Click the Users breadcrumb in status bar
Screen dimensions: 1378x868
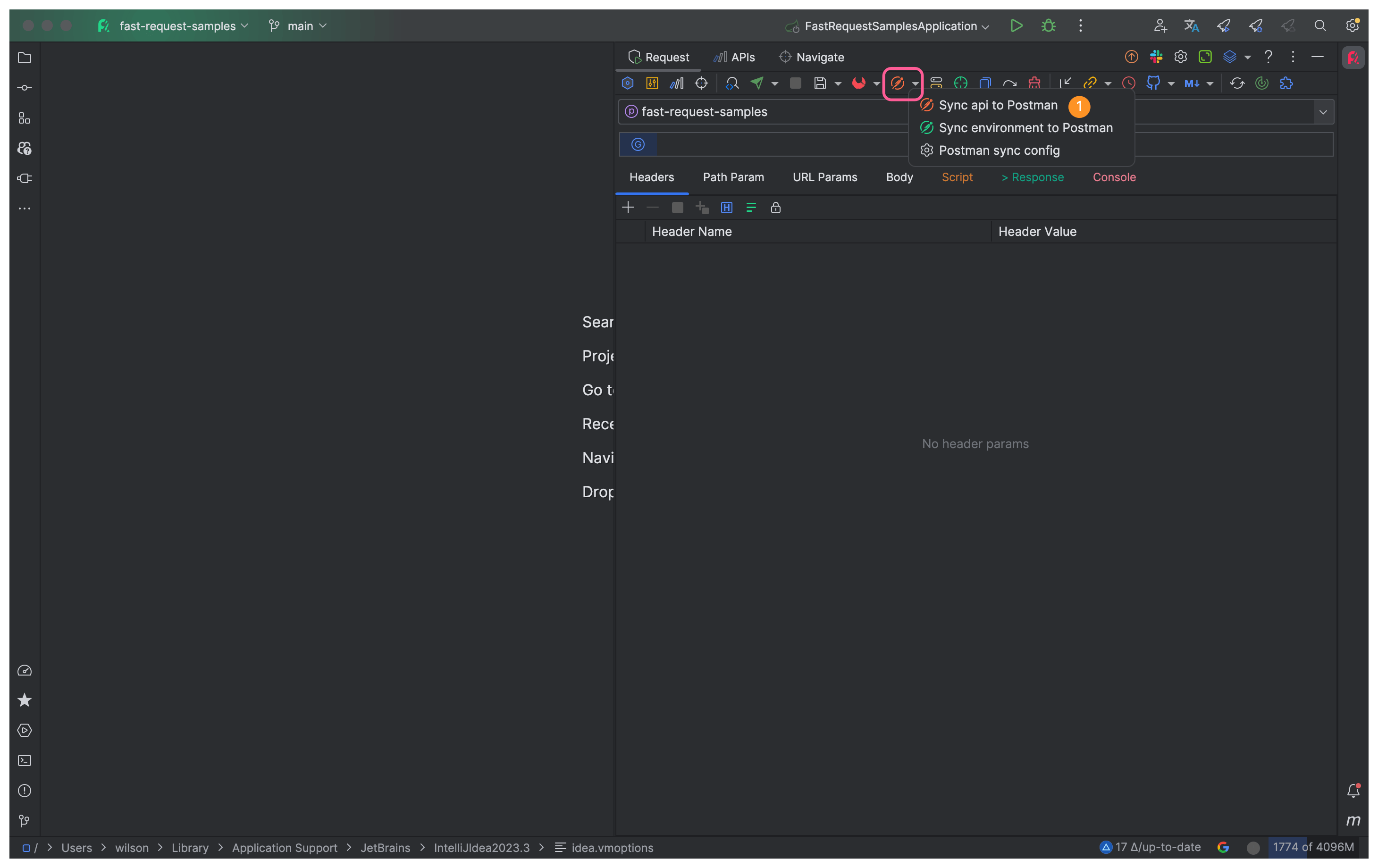[x=76, y=847]
